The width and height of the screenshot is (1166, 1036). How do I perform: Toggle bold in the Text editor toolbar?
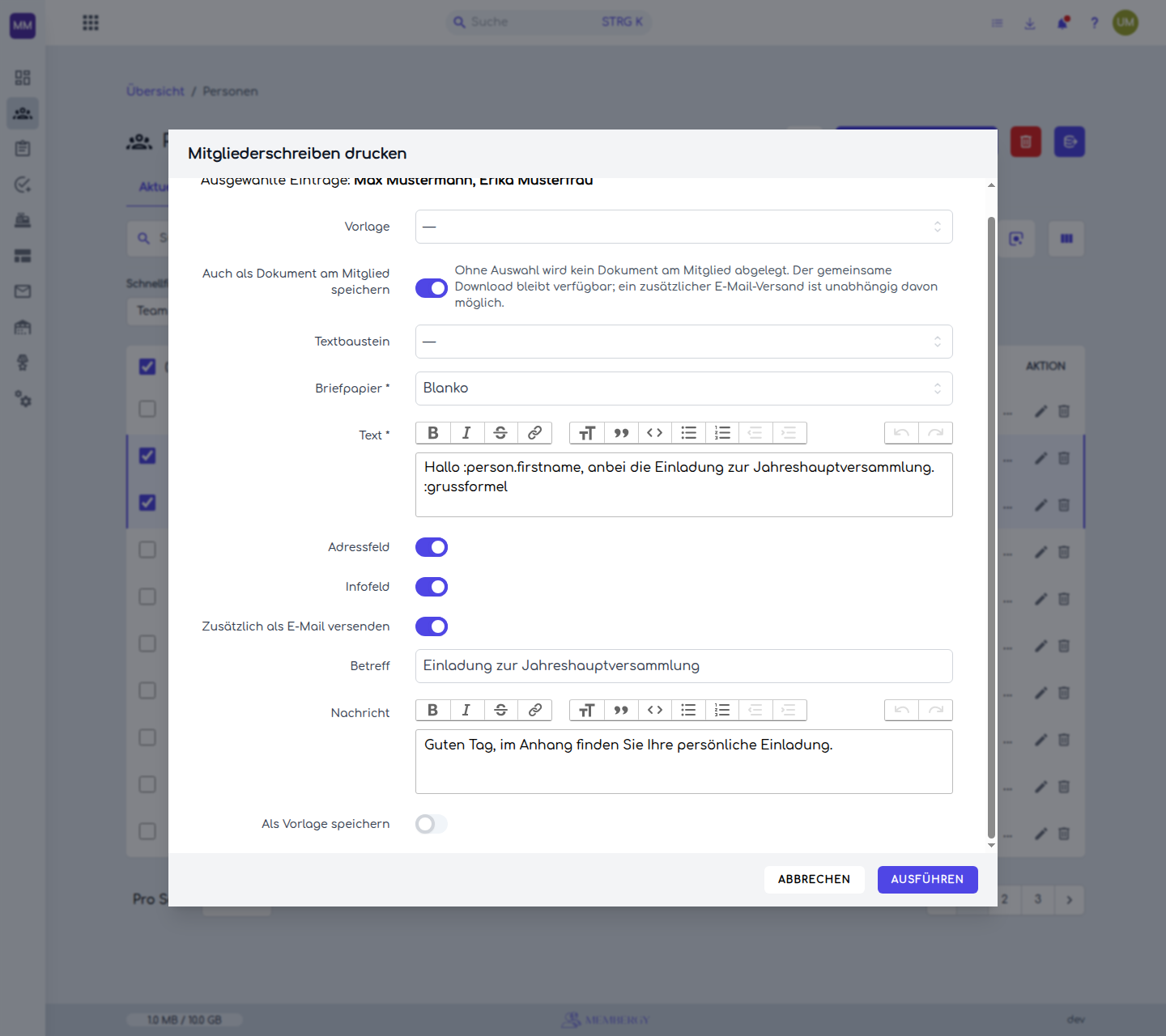point(433,433)
